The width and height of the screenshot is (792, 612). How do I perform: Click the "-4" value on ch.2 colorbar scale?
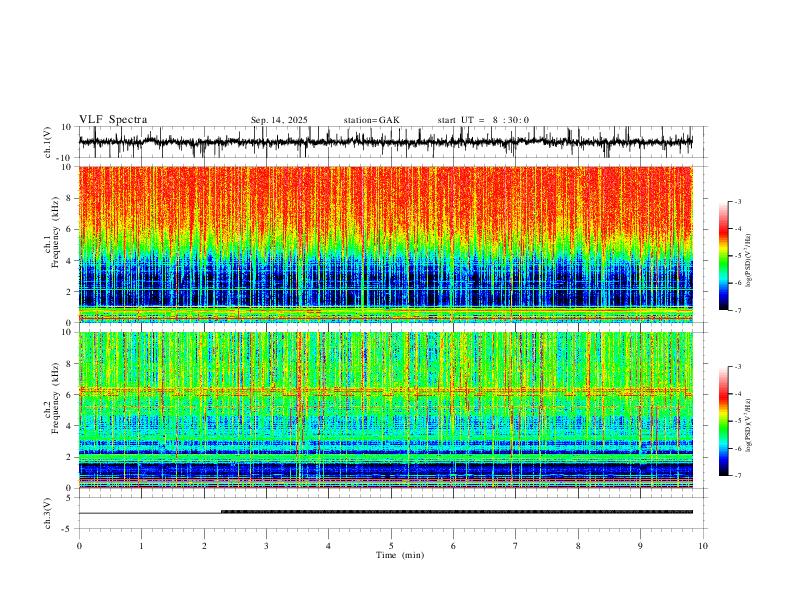click(738, 394)
